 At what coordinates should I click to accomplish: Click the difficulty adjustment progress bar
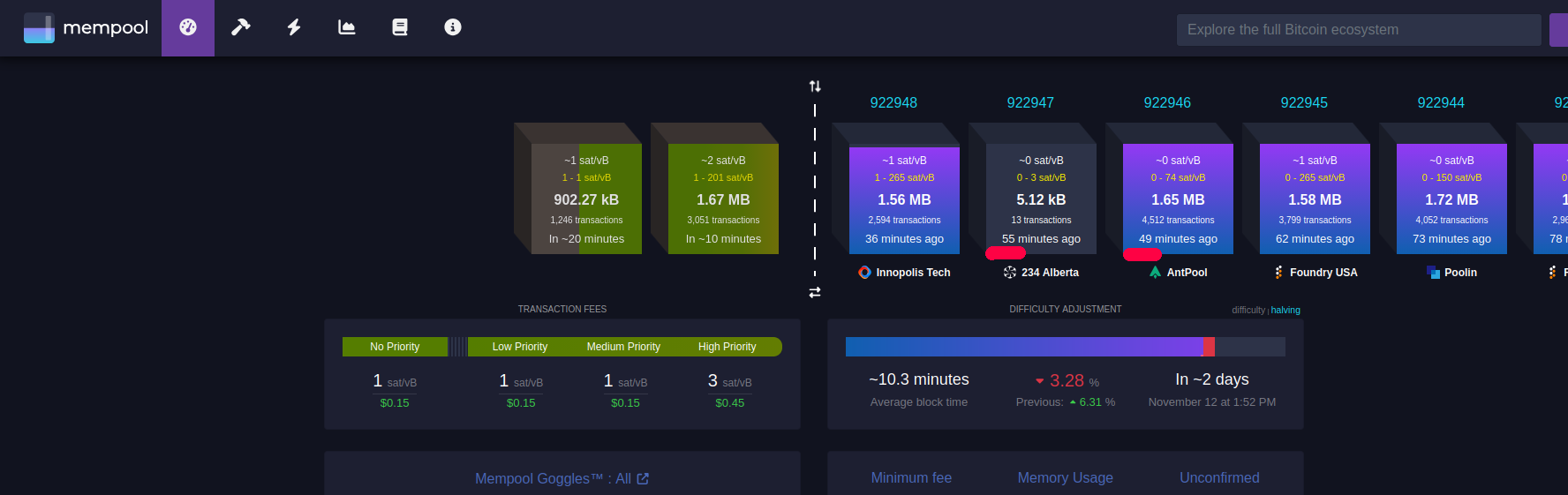click(x=1065, y=347)
